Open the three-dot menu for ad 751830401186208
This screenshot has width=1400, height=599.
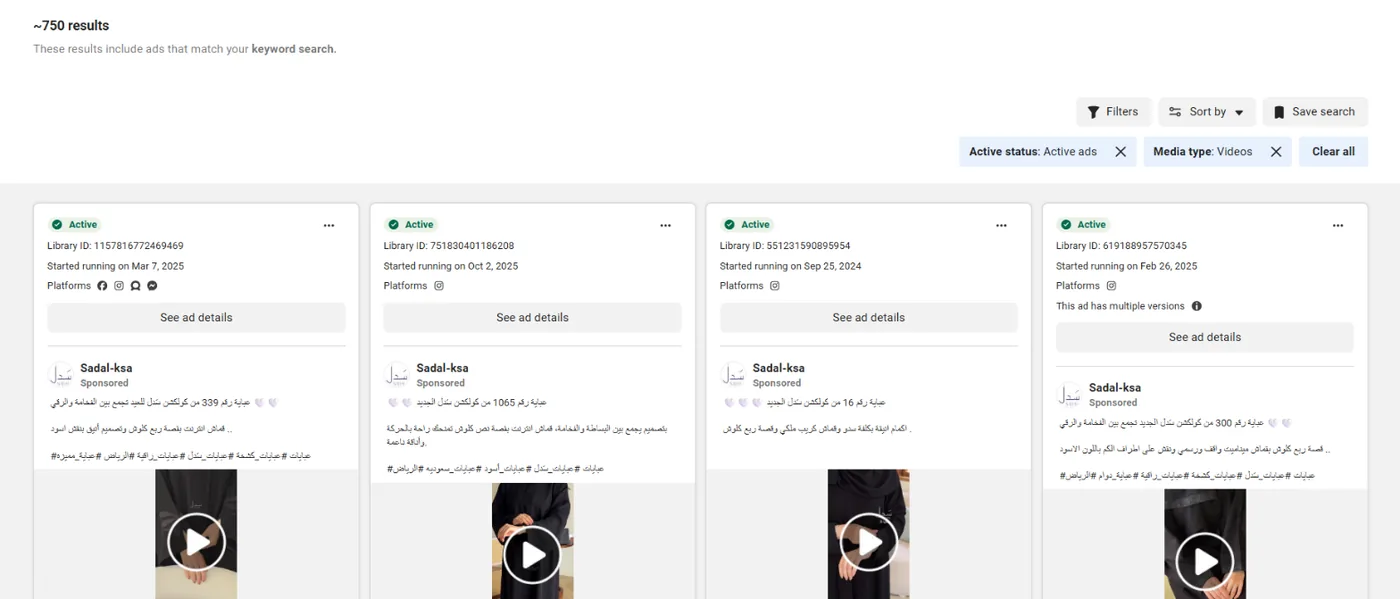coord(665,226)
